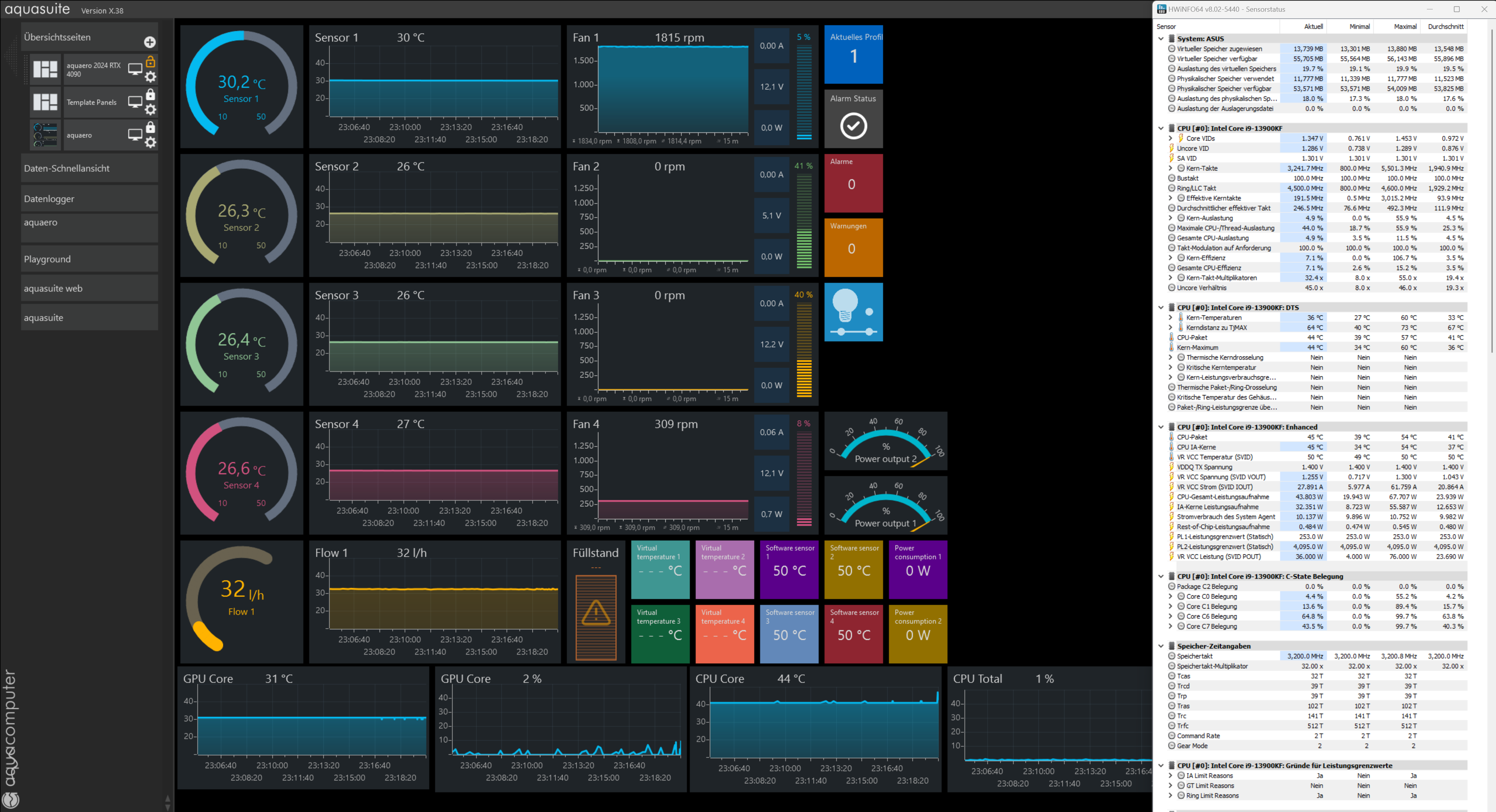Collapse the Speicher-Zeitangaben sensor group
The height and width of the screenshot is (812, 1496).
pyautogui.click(x=1161, y=646)
